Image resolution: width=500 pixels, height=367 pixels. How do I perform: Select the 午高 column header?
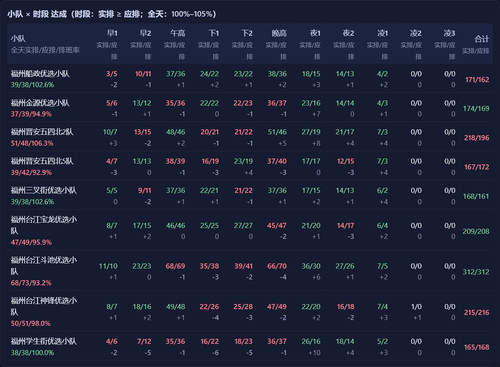coord(177,33)
